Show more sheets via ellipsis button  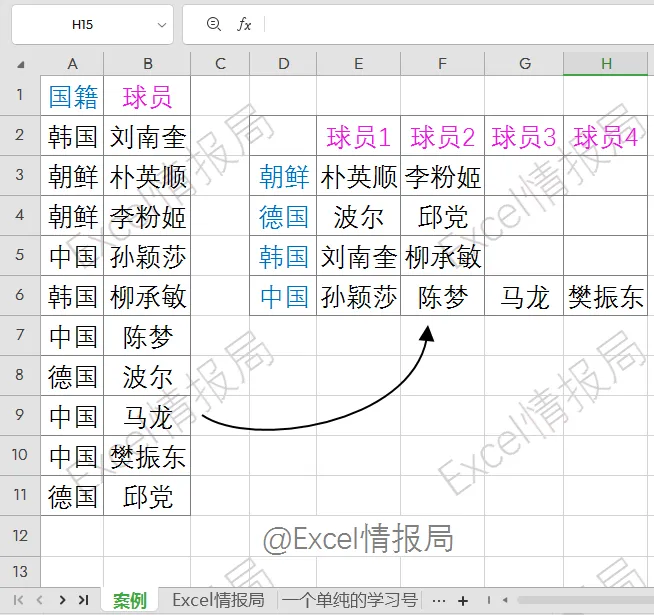pos(438,601)
